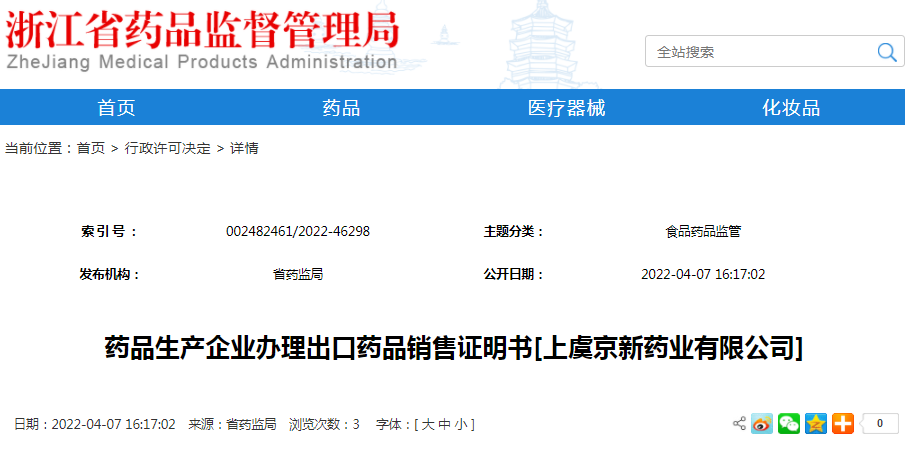Click 详情 in the breadcrumb

click(244, 148)
